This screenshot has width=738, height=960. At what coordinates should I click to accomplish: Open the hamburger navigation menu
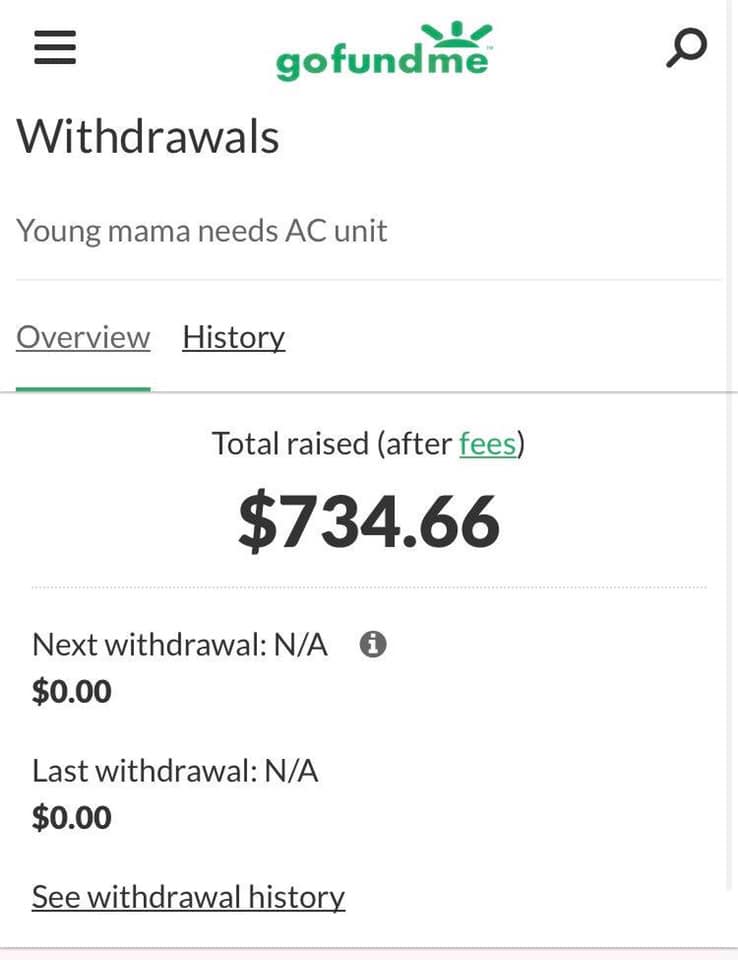(x=55, y=46)
